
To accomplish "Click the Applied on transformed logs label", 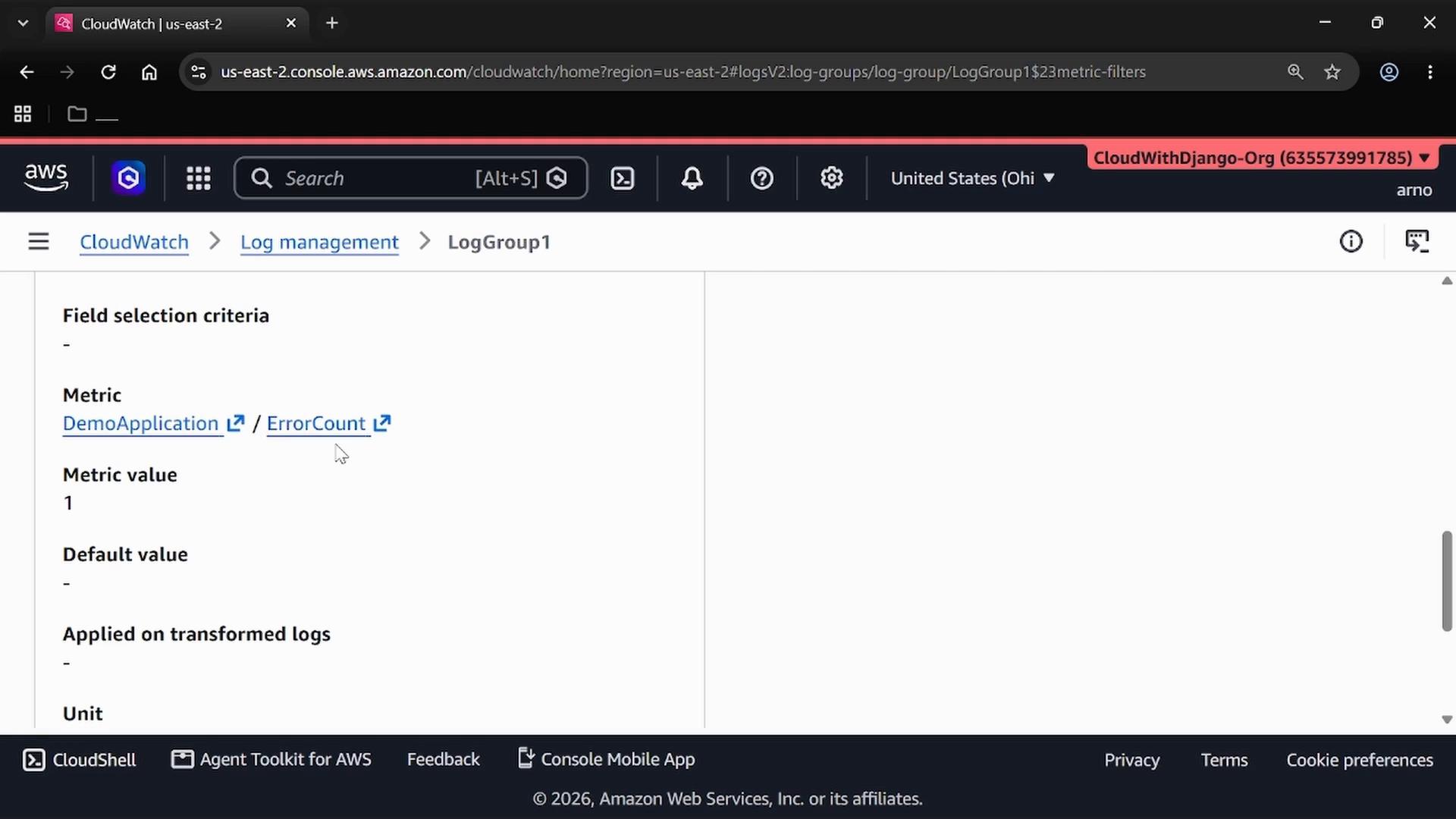I will [x=196, y=634].
